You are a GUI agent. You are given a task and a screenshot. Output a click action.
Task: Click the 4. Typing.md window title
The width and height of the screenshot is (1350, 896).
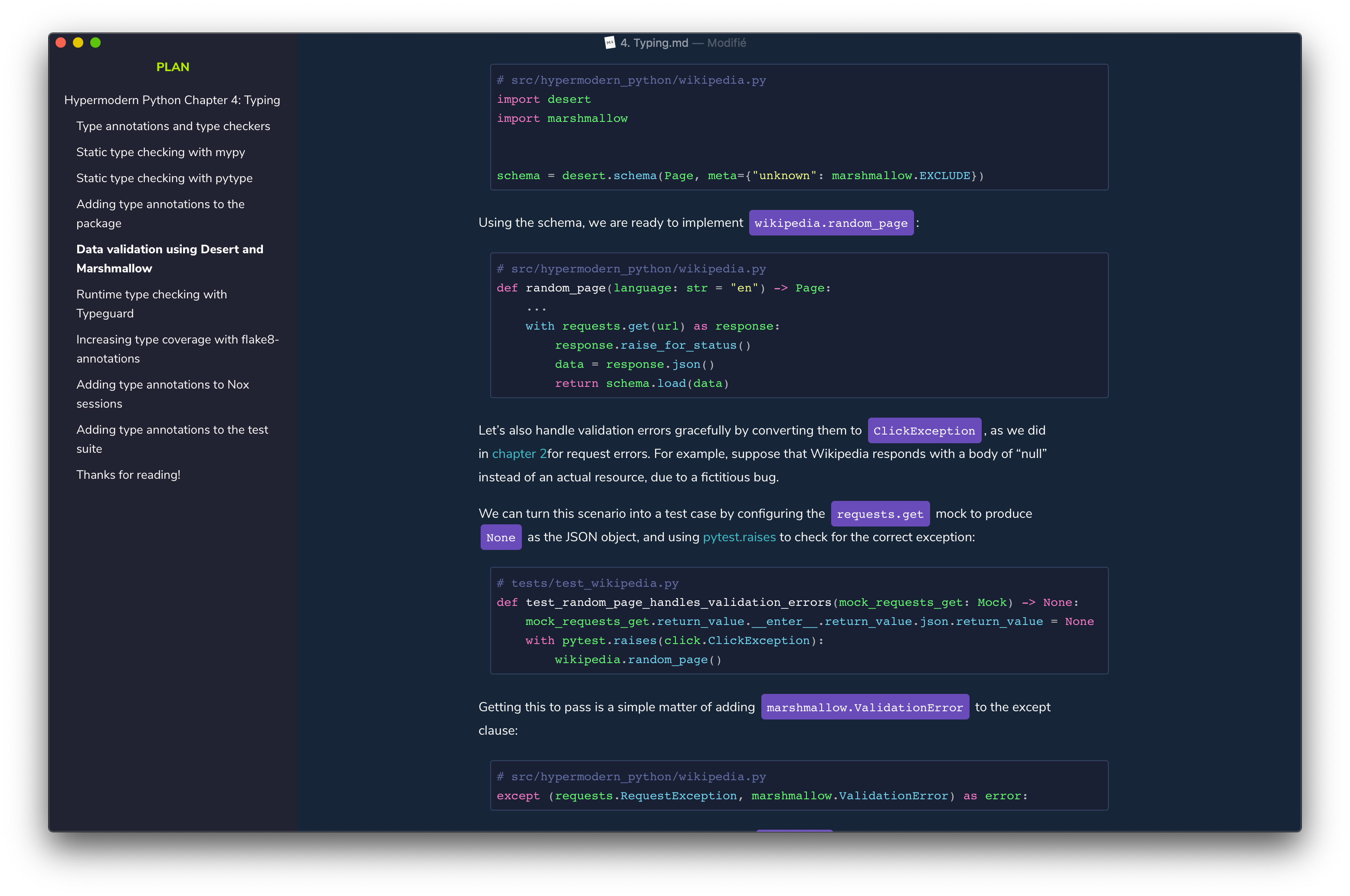click(654, 43)
